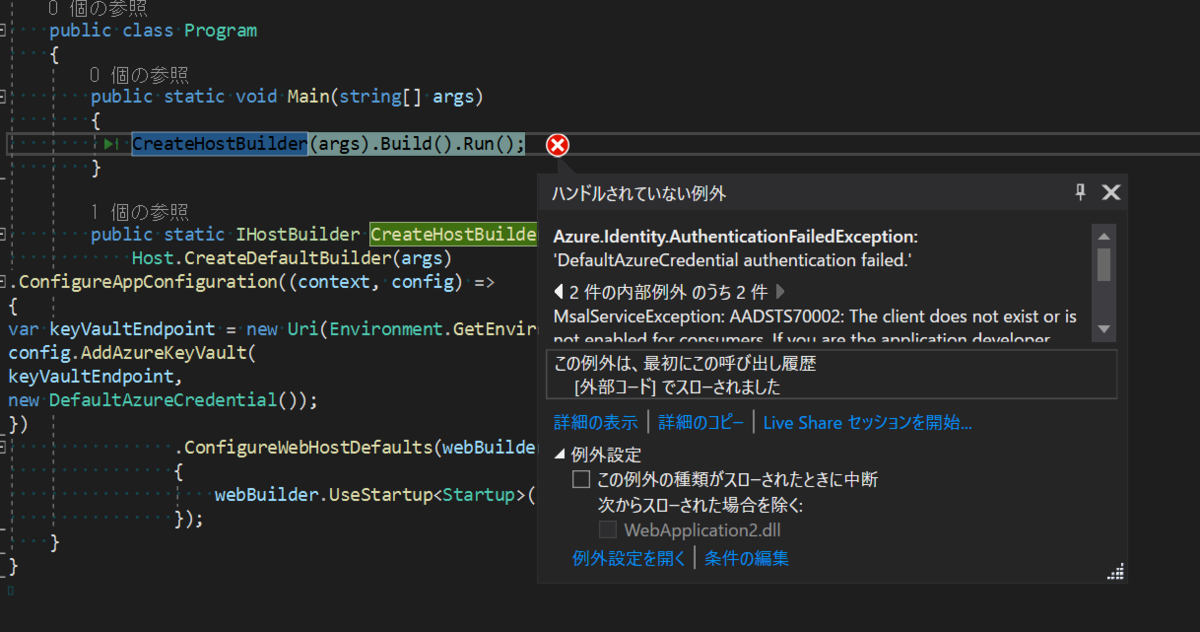The image size is (1200, 632).
Task: Click scrollbar up arrow in exception message
Action: tap(1104, 236)
